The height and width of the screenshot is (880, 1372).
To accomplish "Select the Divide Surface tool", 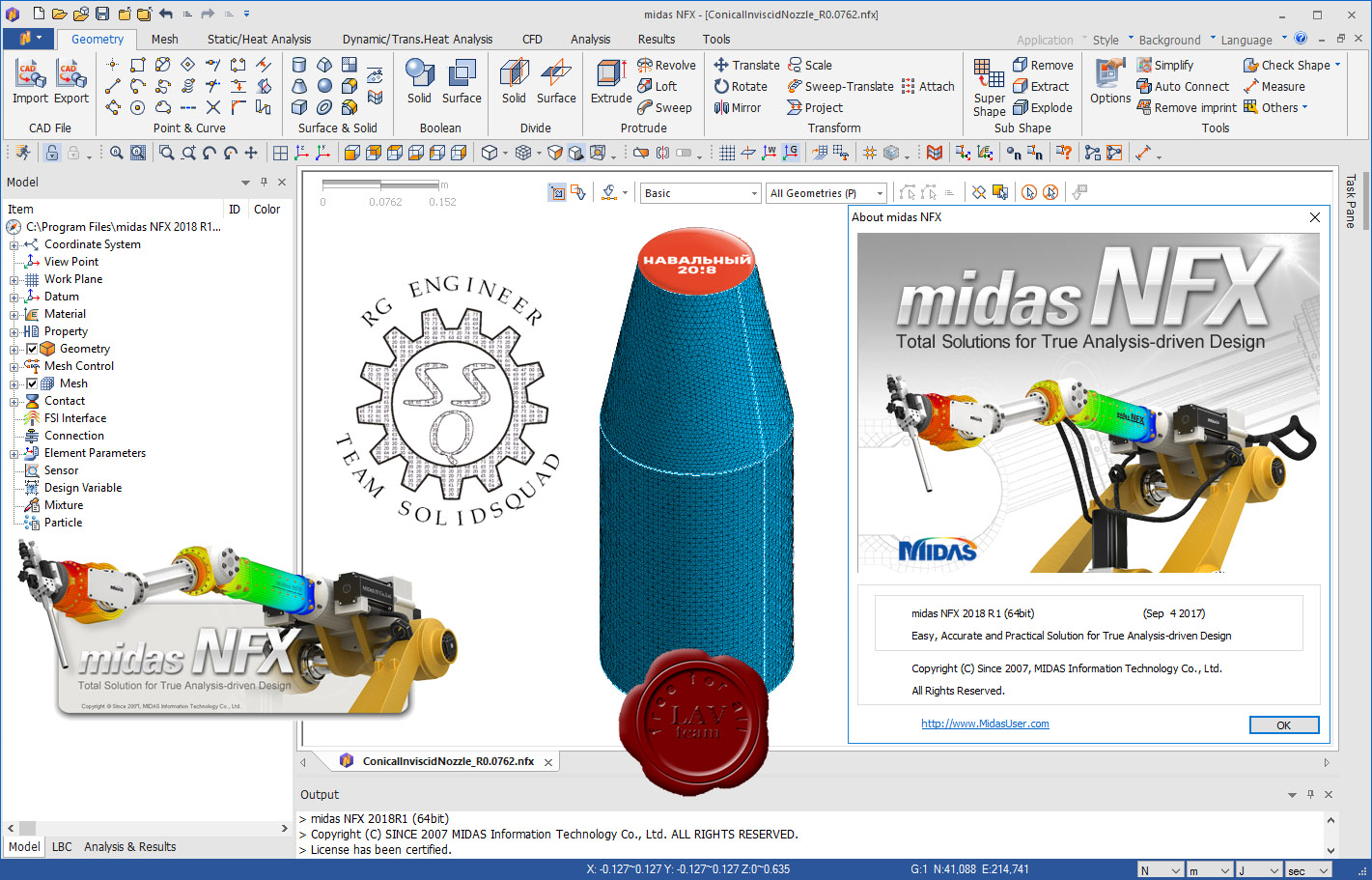I will pyautogui.click(x=556, y=82).
